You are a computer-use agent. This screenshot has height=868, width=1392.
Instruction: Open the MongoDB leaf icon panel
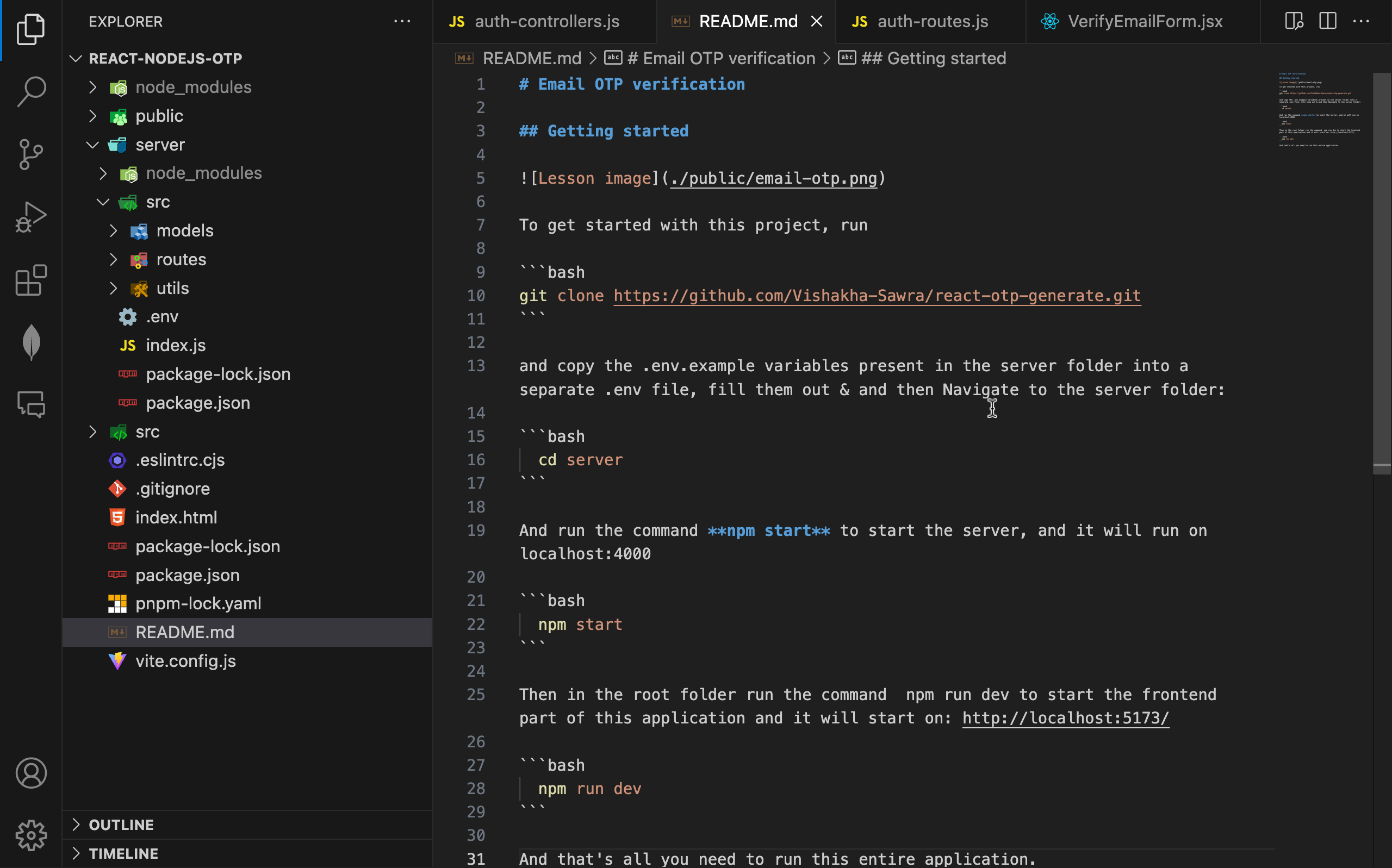pos(31,343)
